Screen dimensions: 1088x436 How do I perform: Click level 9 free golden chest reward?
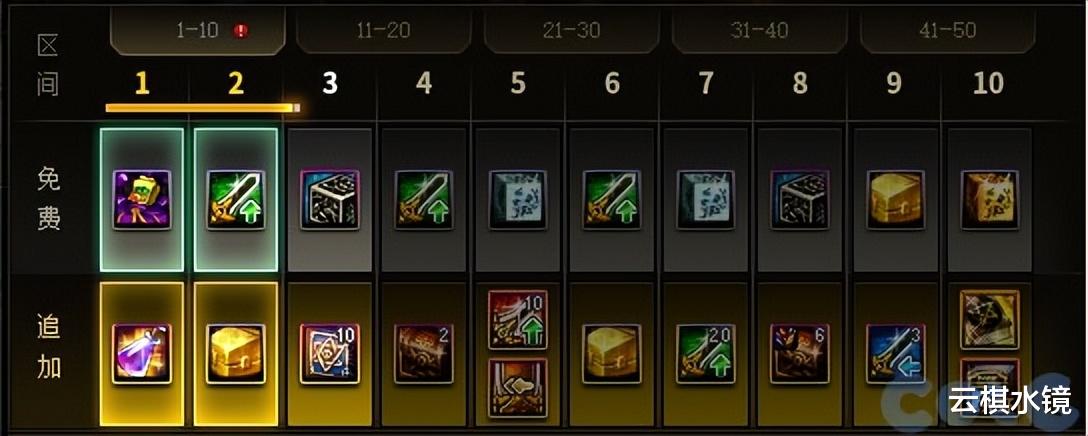895,200
